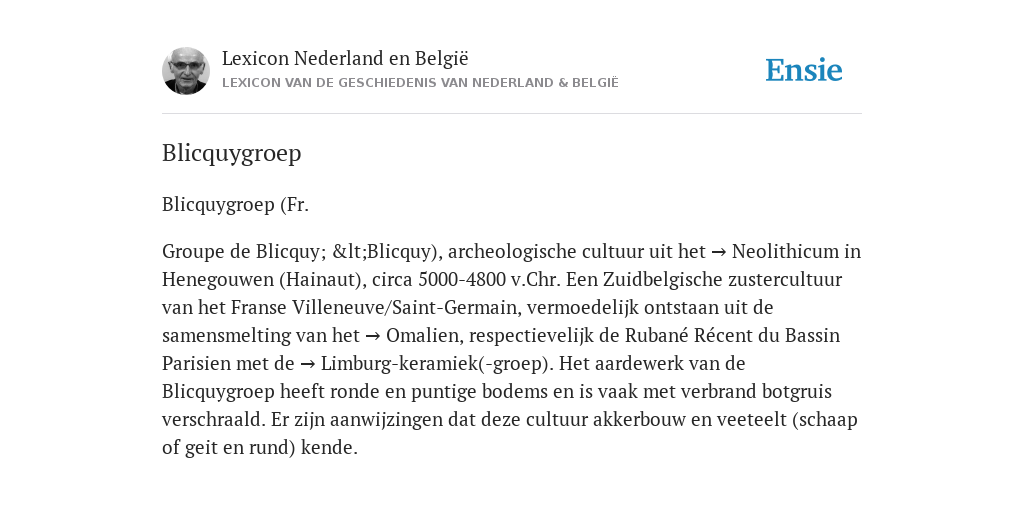Screen dimensions: 1024x512
Task: Click the Lexicon van de Geschiedenis subtitle
Action: pyautogui.click(x=420, y=83)
